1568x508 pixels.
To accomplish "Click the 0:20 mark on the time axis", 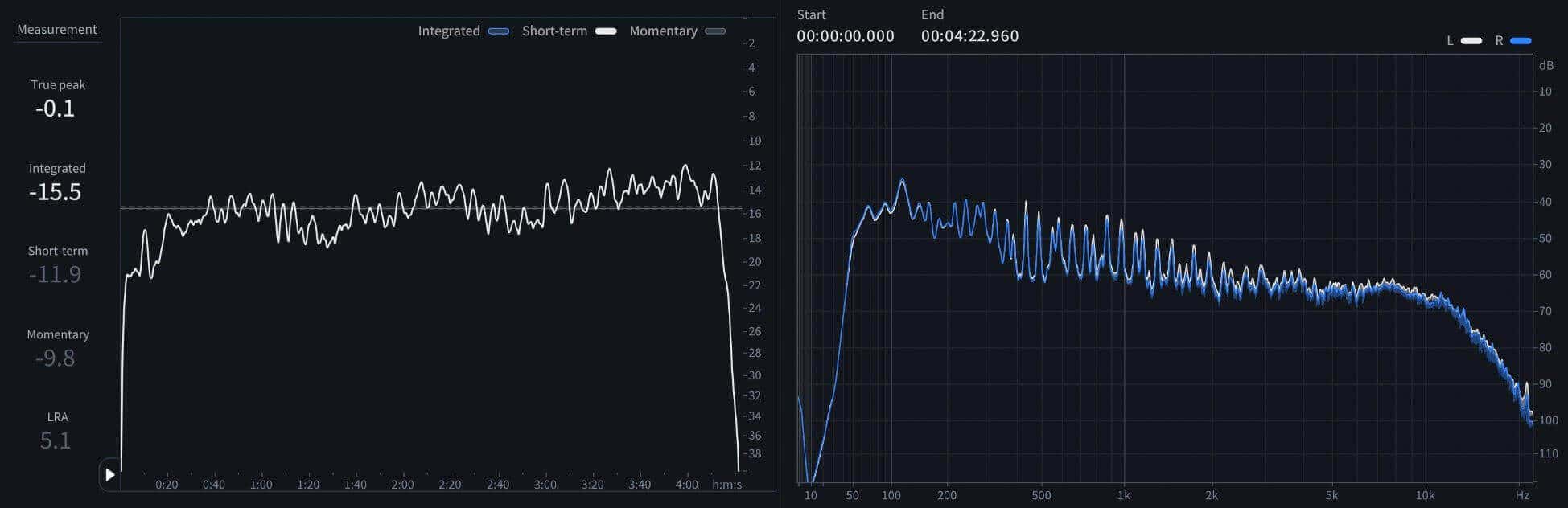I will pos(167,485).
